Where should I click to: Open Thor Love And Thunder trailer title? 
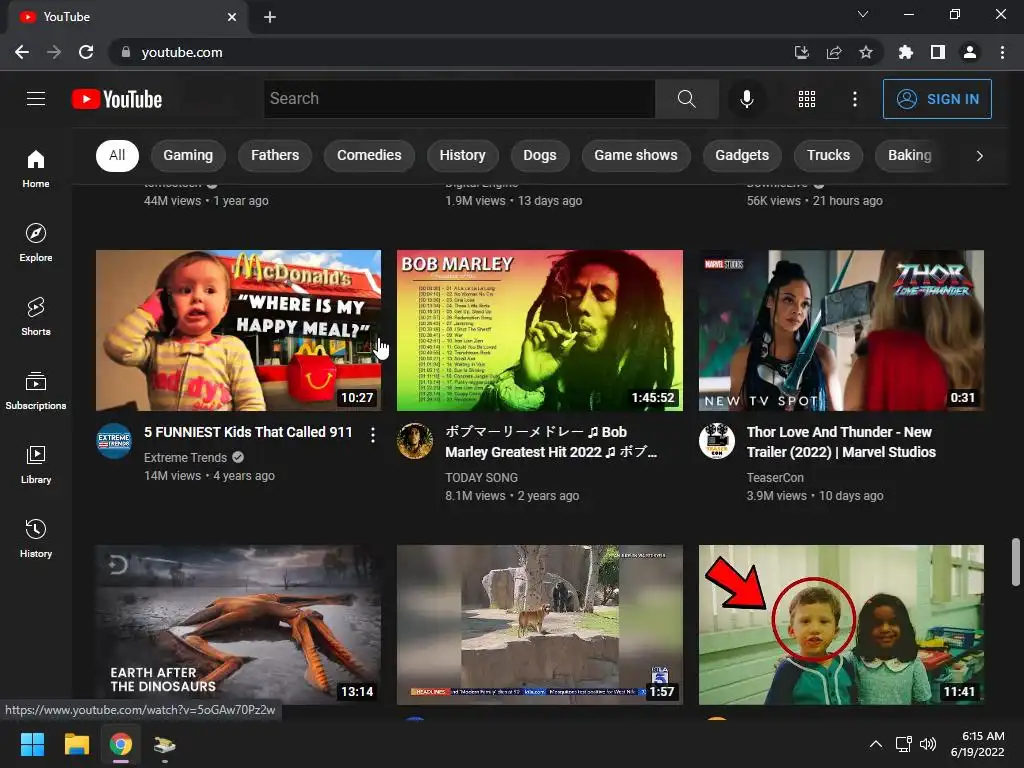(841, 441)
